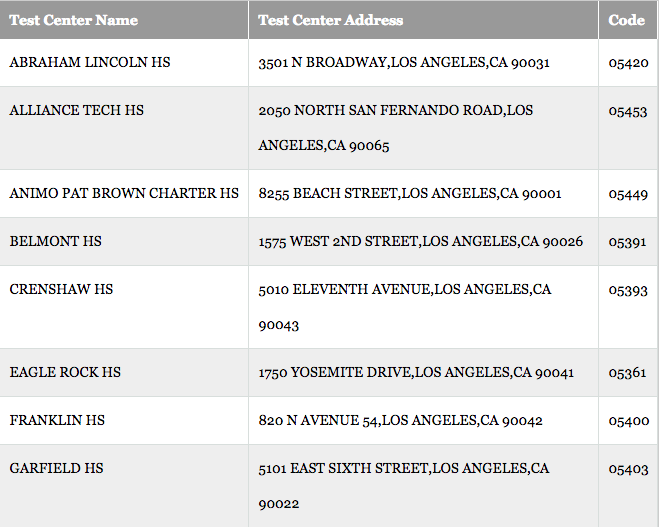The image size is (660, 527).
Task: Select test center code 05420
Action: tap(628, 63)
